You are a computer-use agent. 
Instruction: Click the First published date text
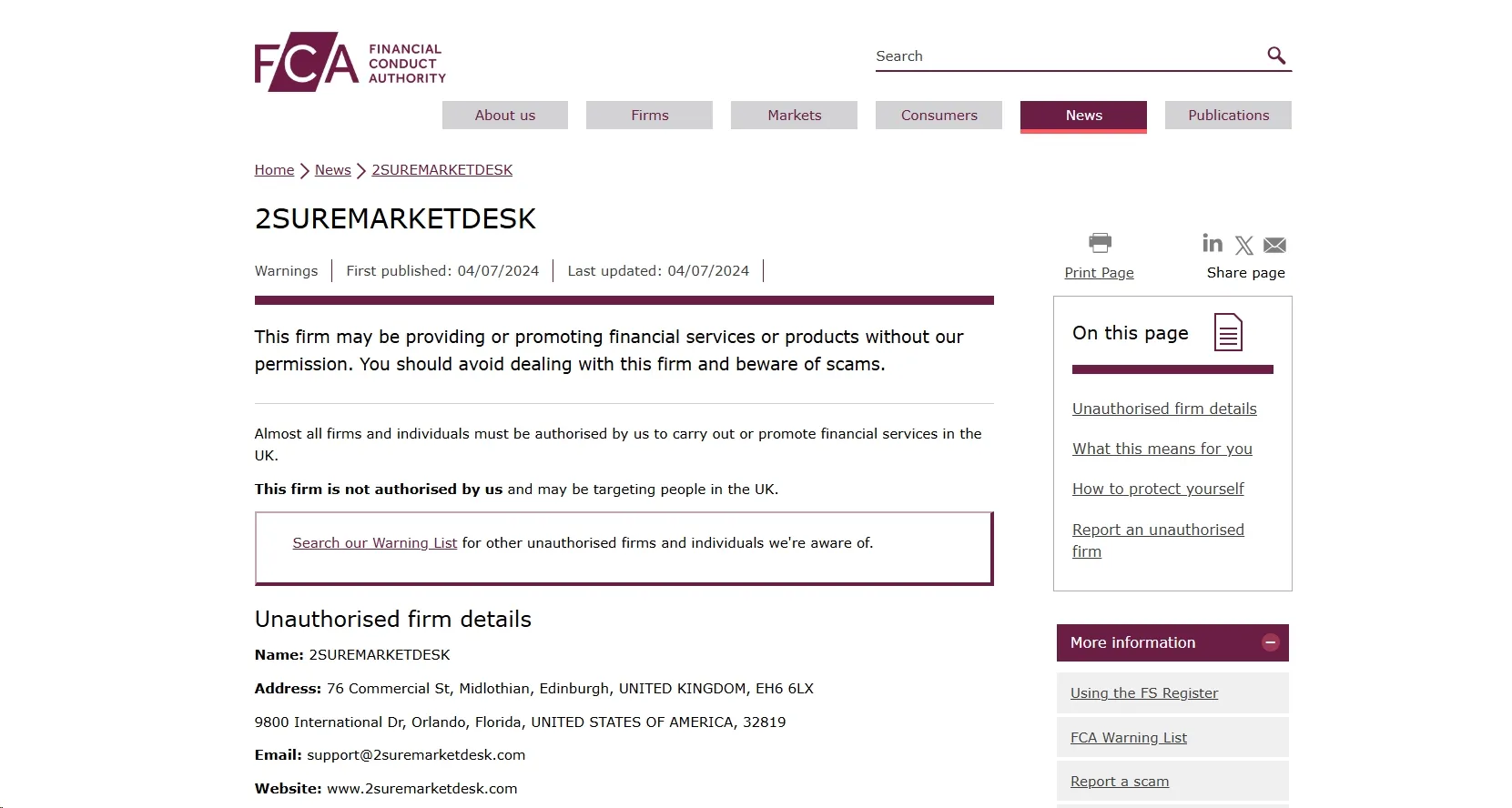[442, 271]
